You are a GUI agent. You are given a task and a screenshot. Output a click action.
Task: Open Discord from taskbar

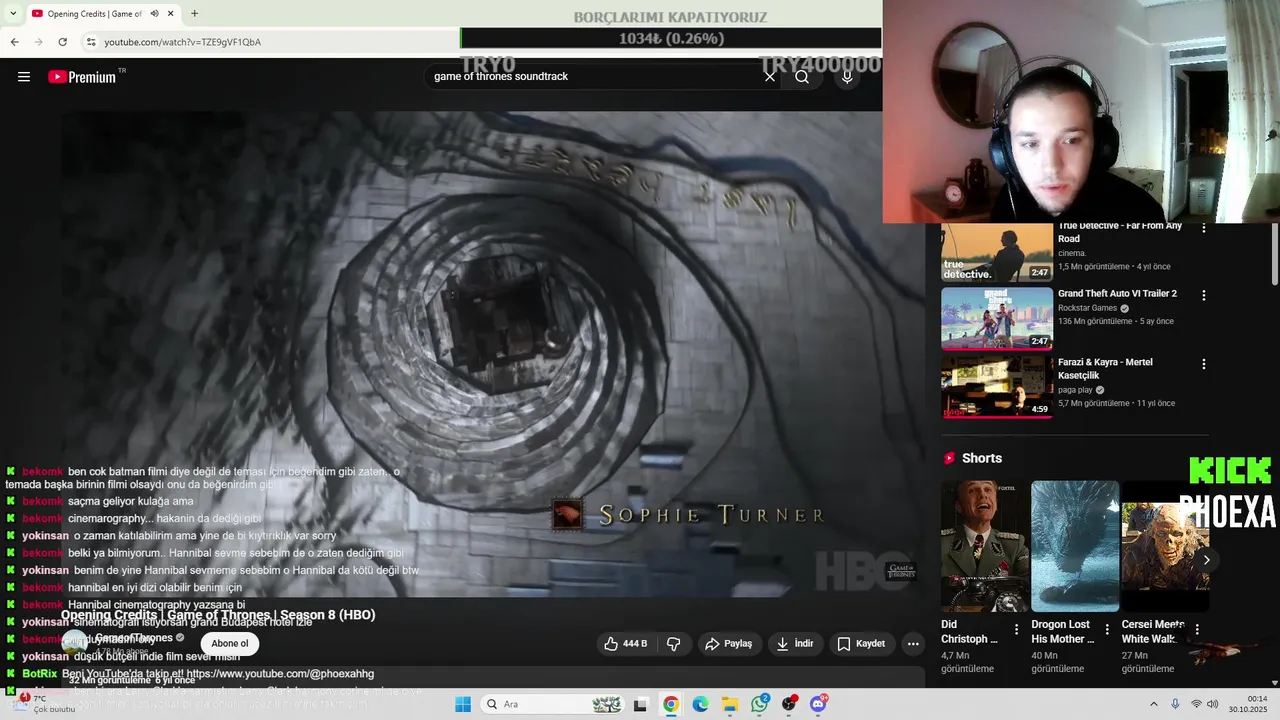tap(818, 704)
